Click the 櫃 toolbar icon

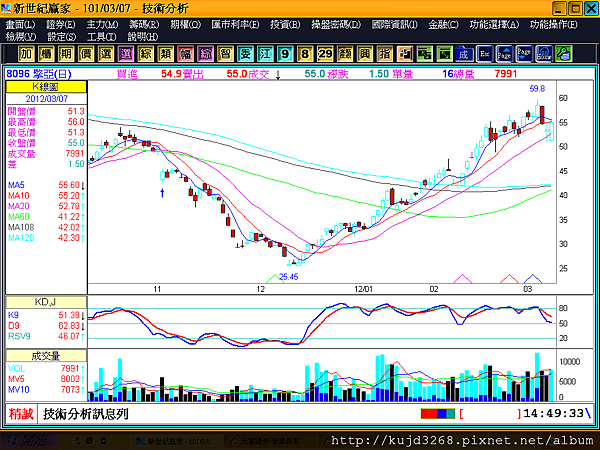click(46, 54)
